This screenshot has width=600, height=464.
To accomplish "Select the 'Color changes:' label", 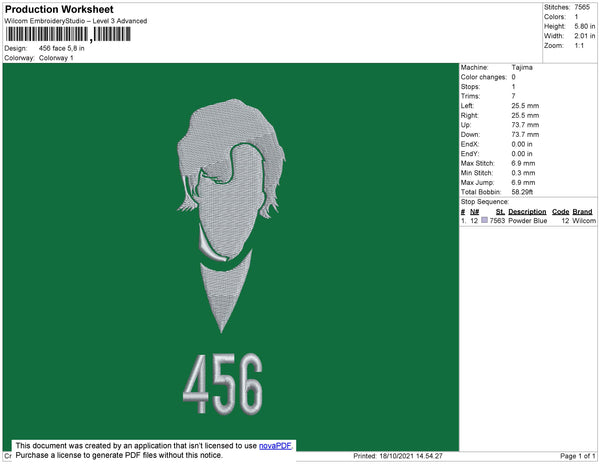I will pos(484,77).
